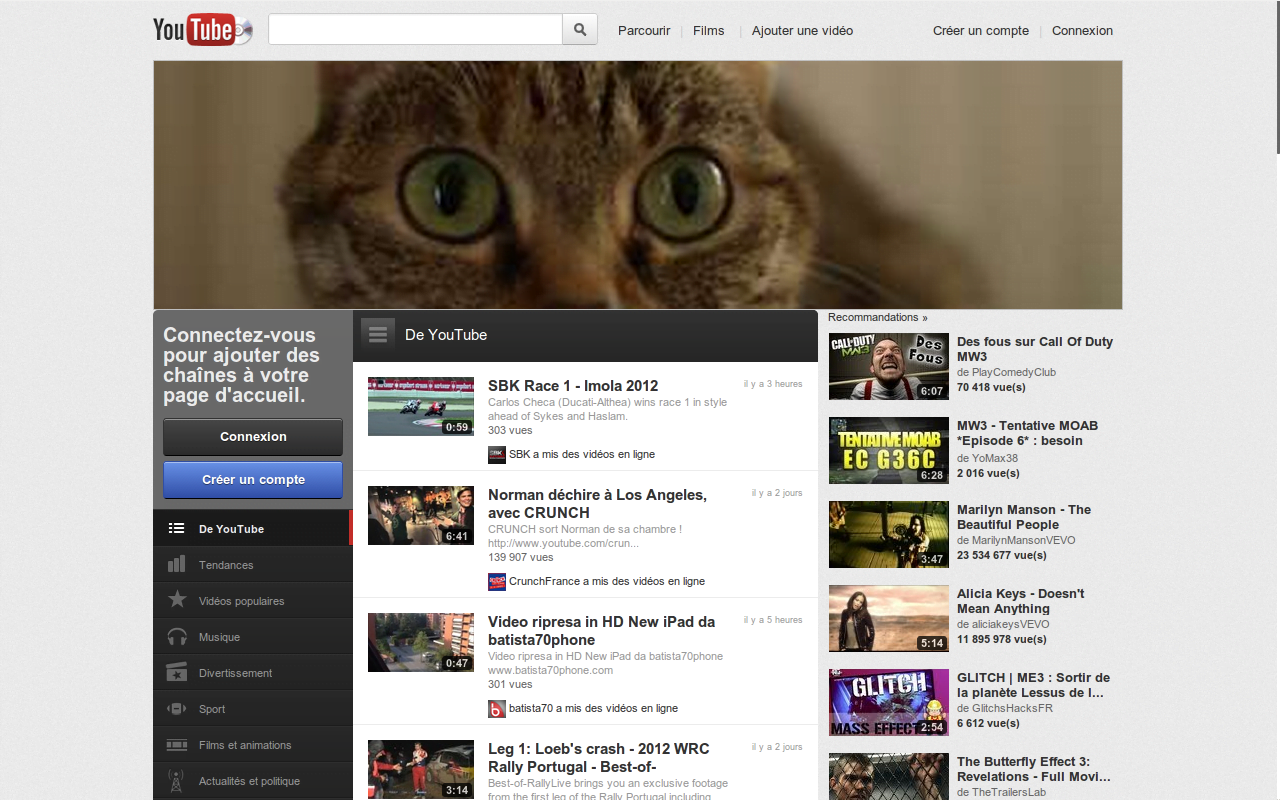
Task: Click The Butterfly Effect 3 thumbnail
Action: [889, 777]
